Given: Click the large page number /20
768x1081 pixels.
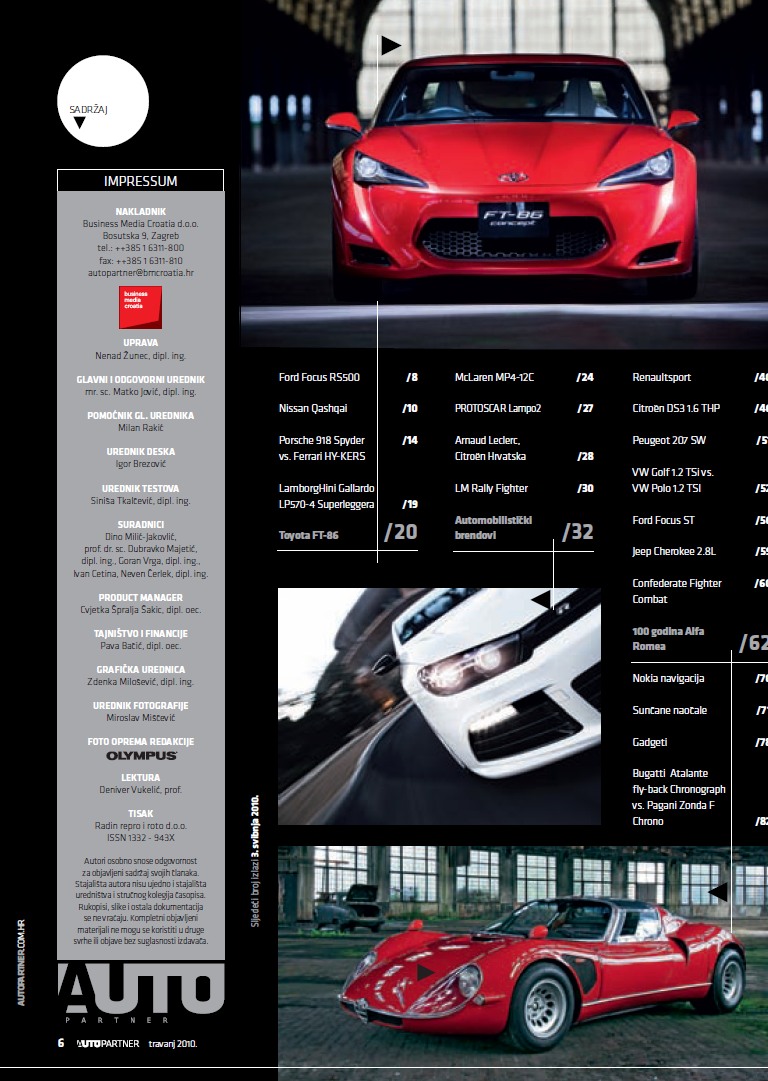Looking at the screenshot, I should [x=401, y=532].
